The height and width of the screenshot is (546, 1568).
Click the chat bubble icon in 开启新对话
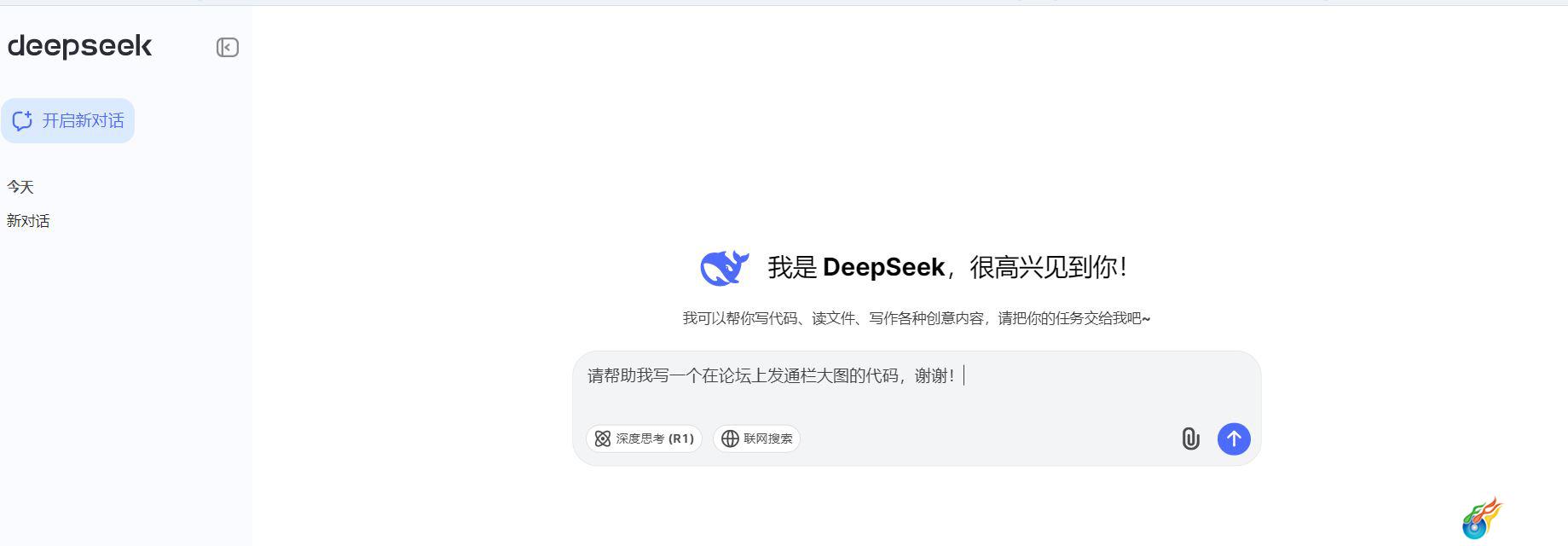click(x=22, y=120)
